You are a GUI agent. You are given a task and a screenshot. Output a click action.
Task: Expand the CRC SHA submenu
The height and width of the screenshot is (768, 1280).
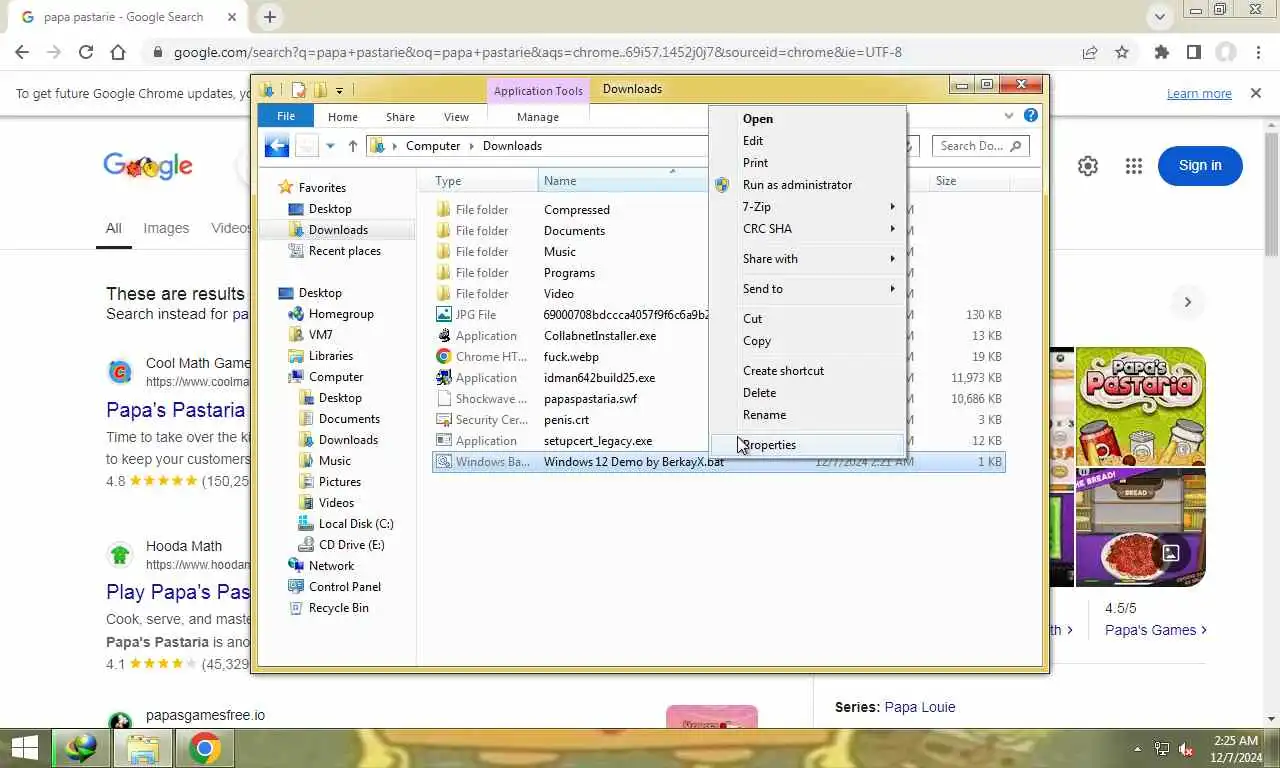(x=808, y=229)
